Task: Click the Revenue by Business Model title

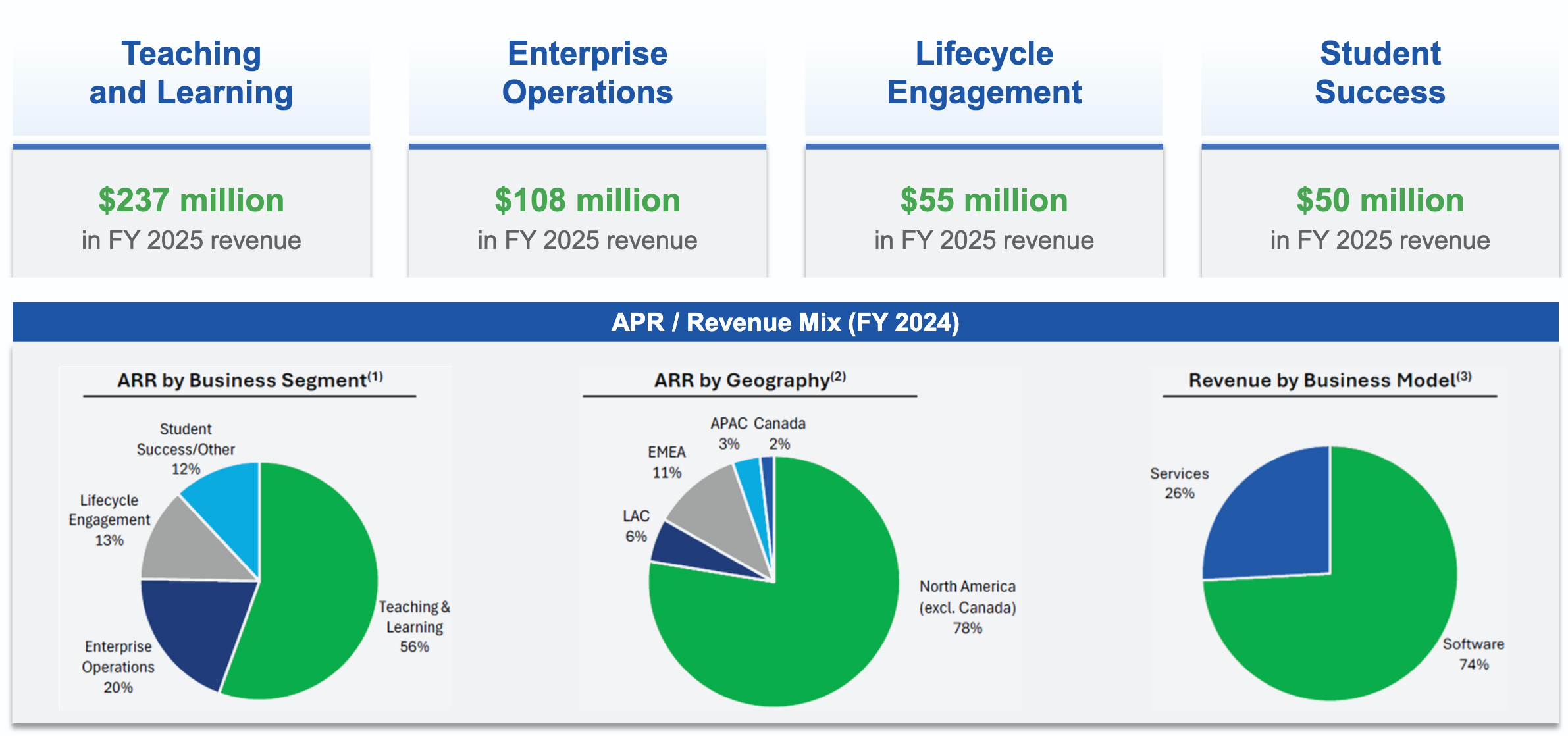Action: [x=1329, y=381]
